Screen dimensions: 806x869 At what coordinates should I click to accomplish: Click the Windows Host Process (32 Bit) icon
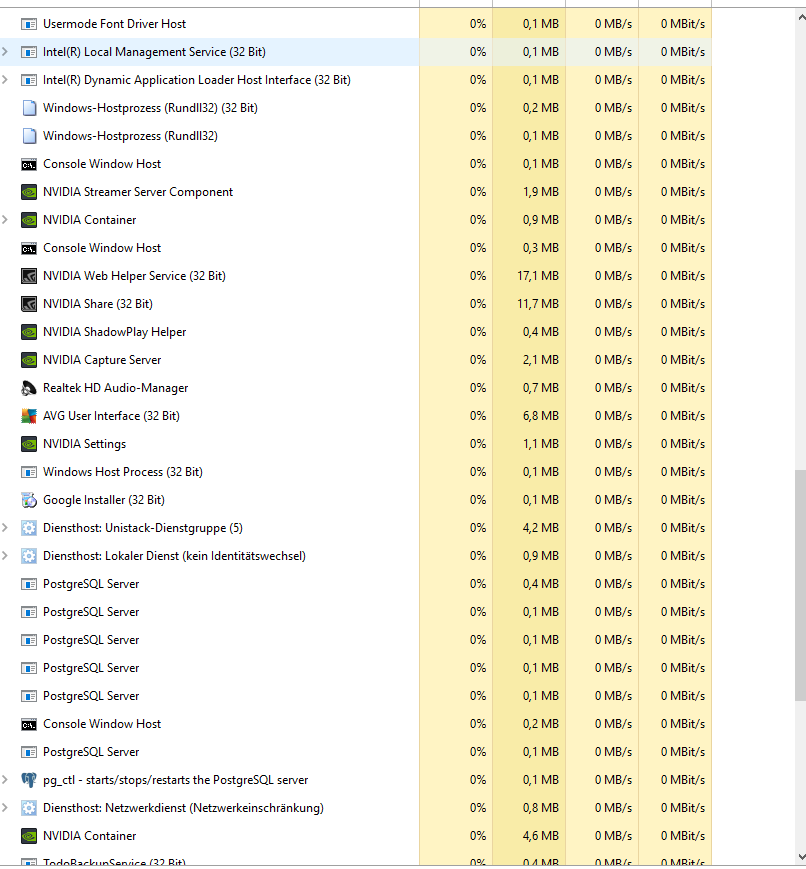[29, 472]
